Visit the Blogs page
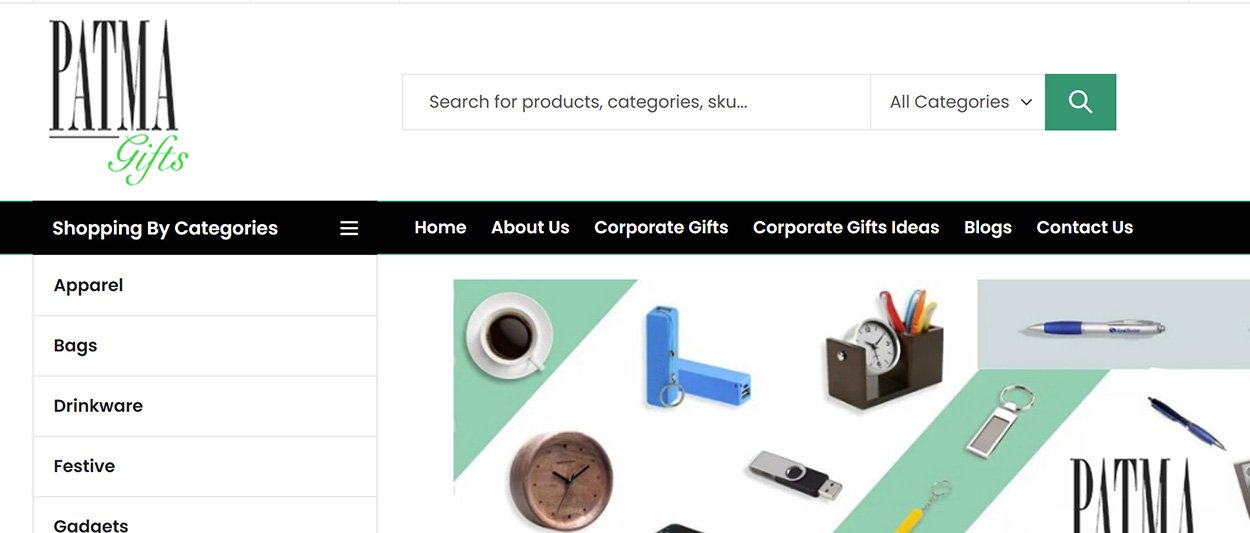This screenshot has height=533, width=1250. point(988,227)
